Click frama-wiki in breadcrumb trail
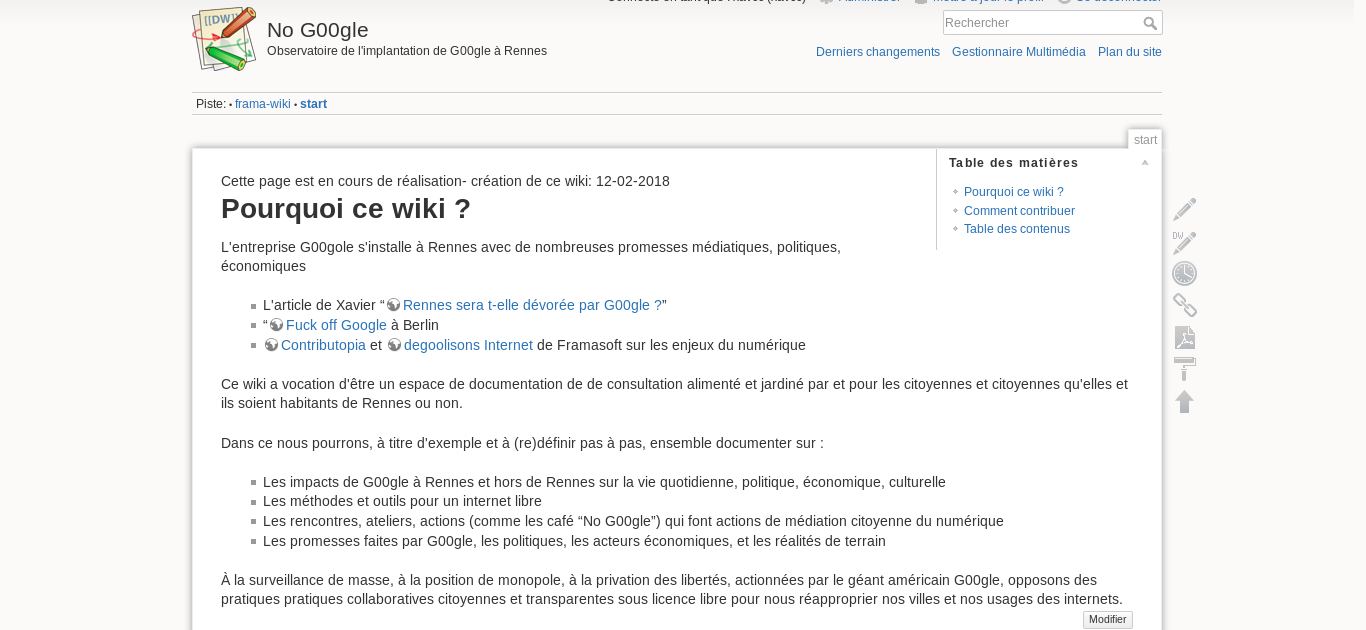Image resolution: width=1366 pixels, height=630 pixels. tap(262, 104)
